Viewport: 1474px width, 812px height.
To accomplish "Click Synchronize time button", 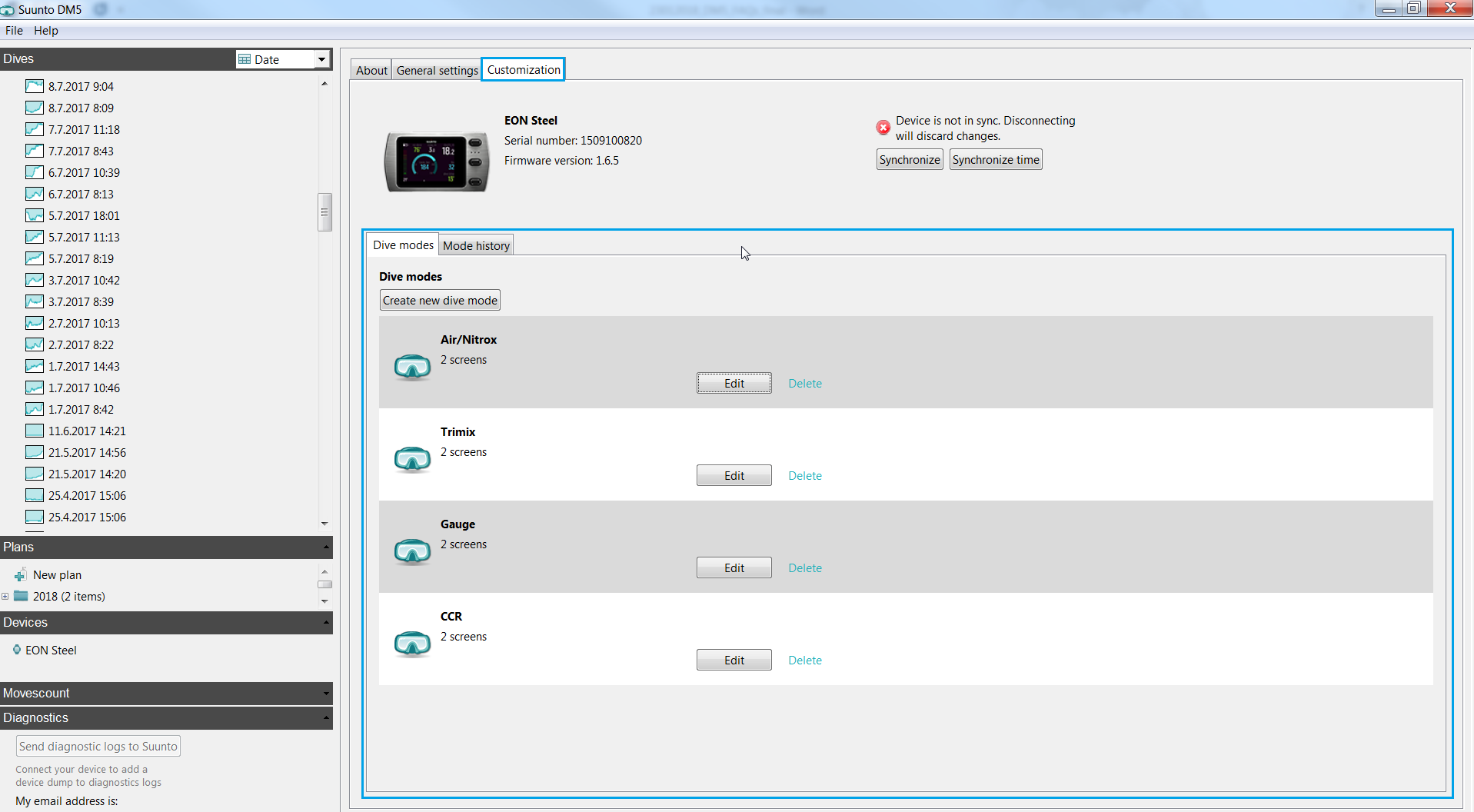I will (x=996, y=159).
